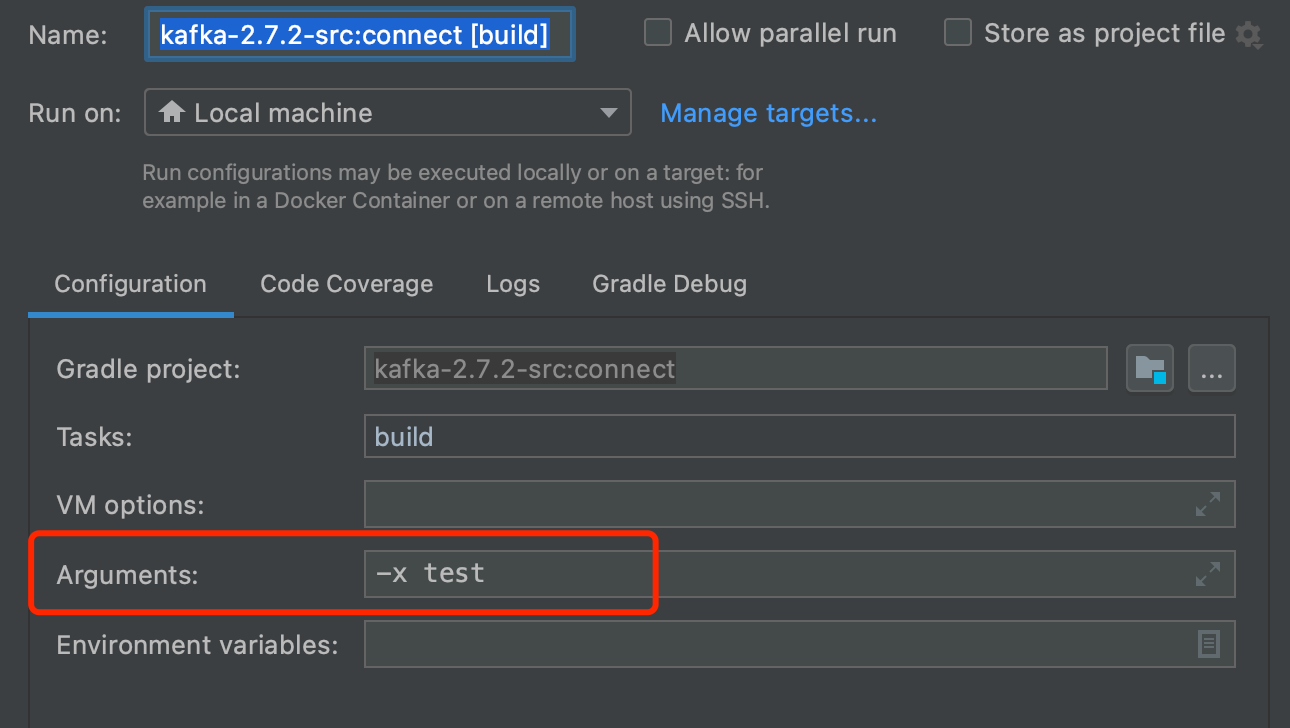
Task: Click the Arguments field with -x test
Action: [800, 574]
